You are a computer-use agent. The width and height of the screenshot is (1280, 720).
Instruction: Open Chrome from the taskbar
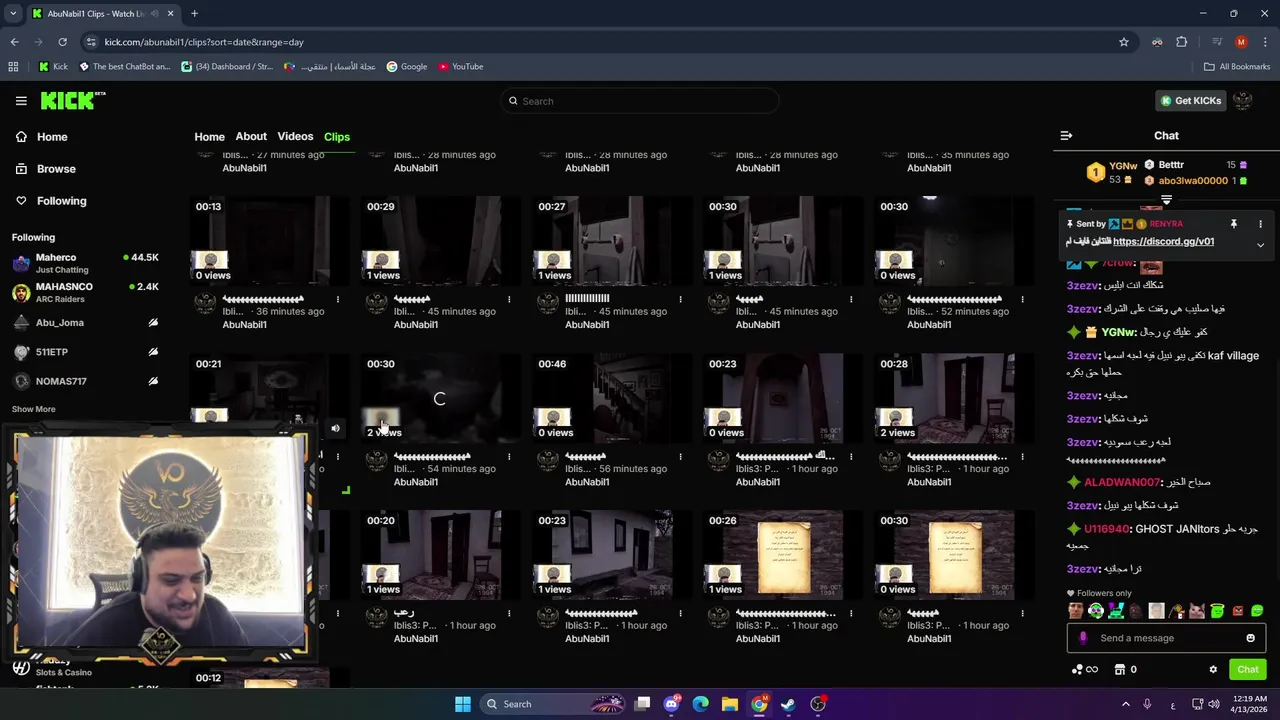point(759,704)
